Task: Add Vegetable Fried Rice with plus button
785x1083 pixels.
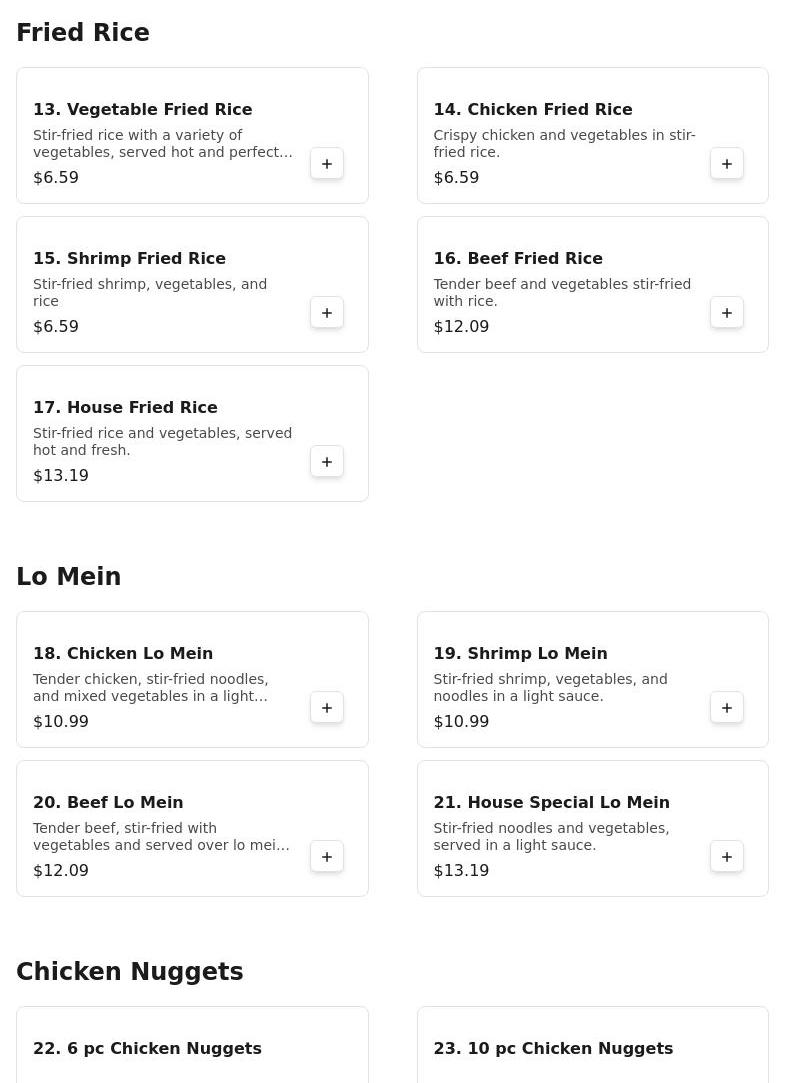Action: [x=327, y=164]
